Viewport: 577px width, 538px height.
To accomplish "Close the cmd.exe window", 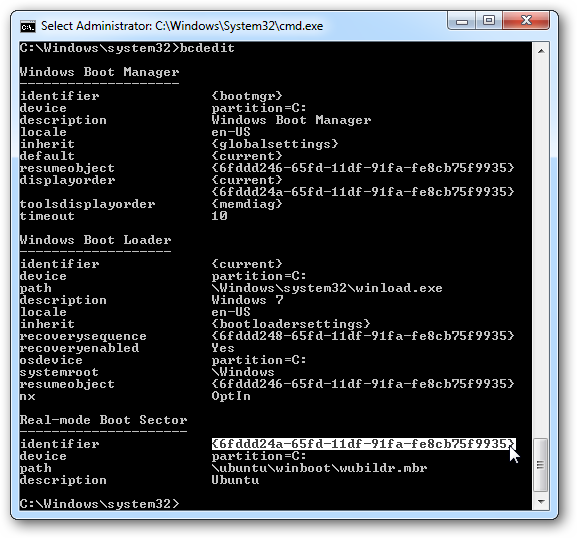I will pos(526,21).
